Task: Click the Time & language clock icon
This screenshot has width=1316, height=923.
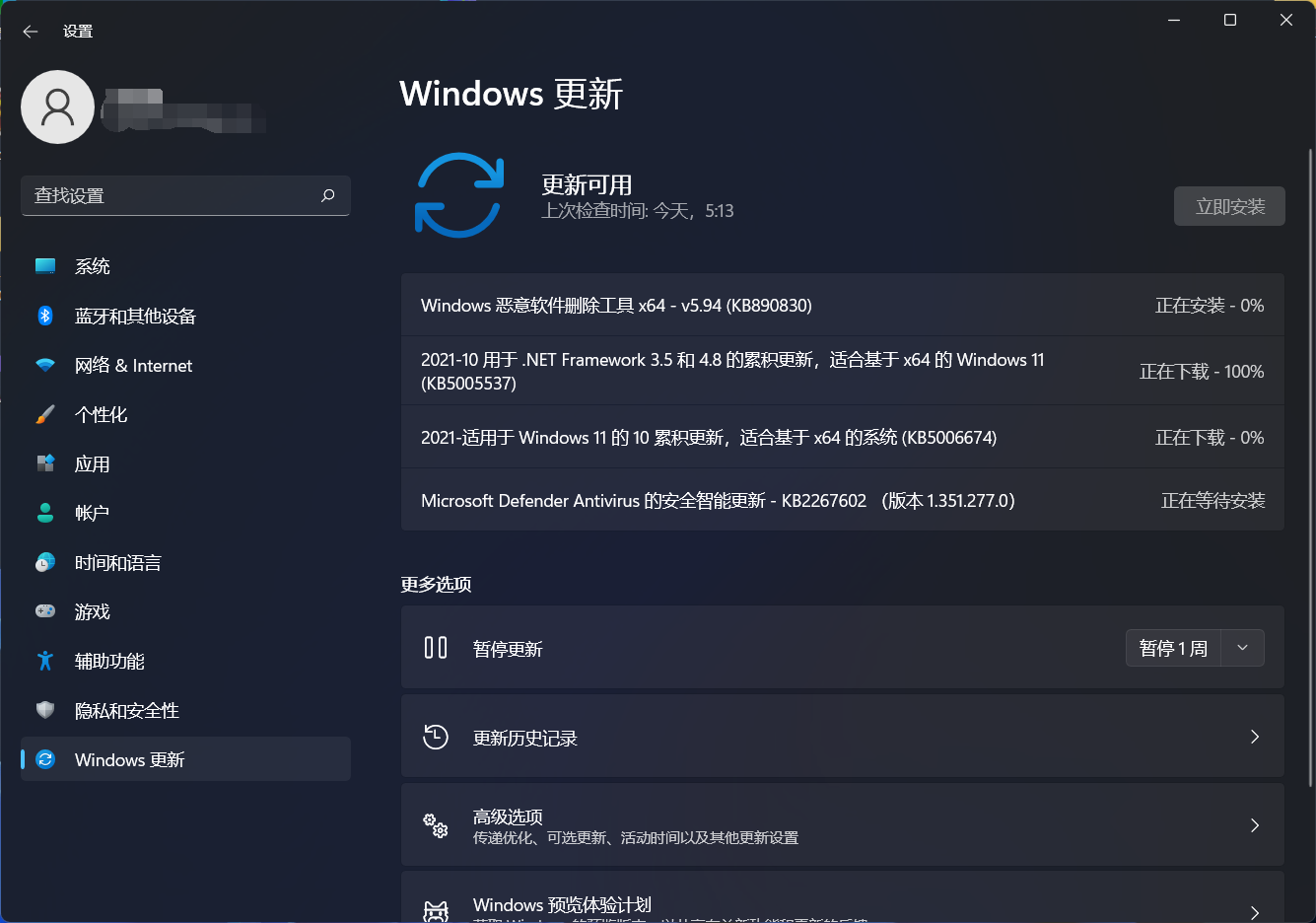Action: point(44,562)
